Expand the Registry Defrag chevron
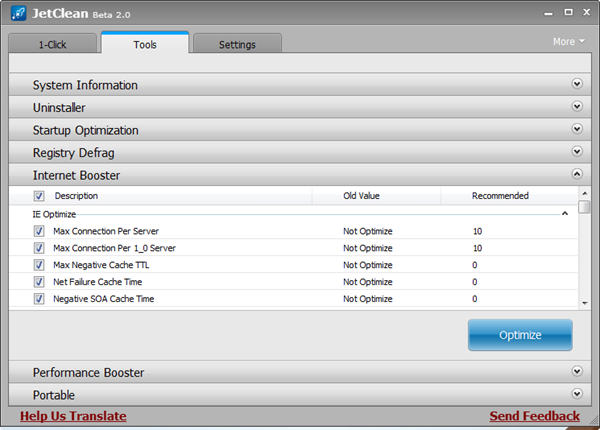Image resolution: width=600 pixels, height=430 pixels. click(x=577, y=151)
